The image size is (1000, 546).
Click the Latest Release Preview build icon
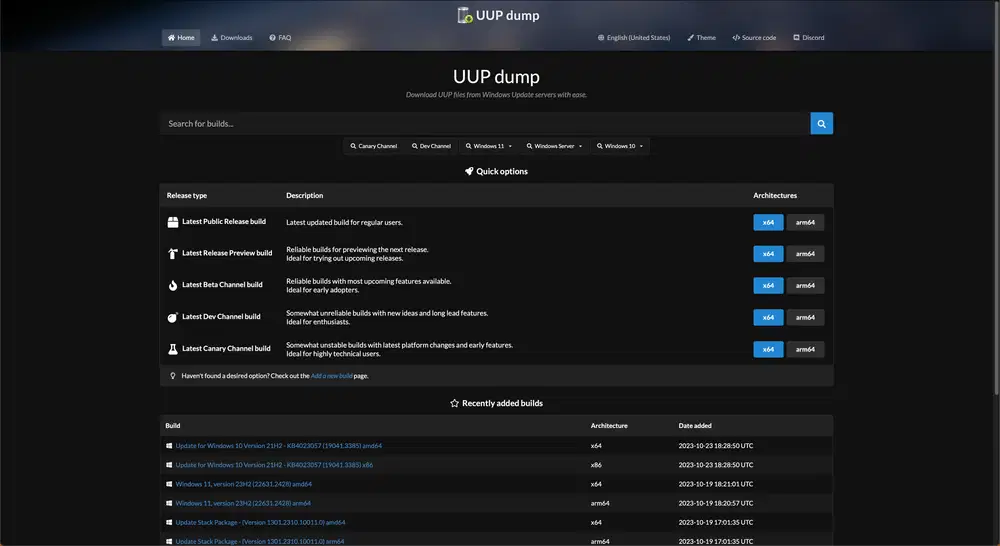click(173, 254)
